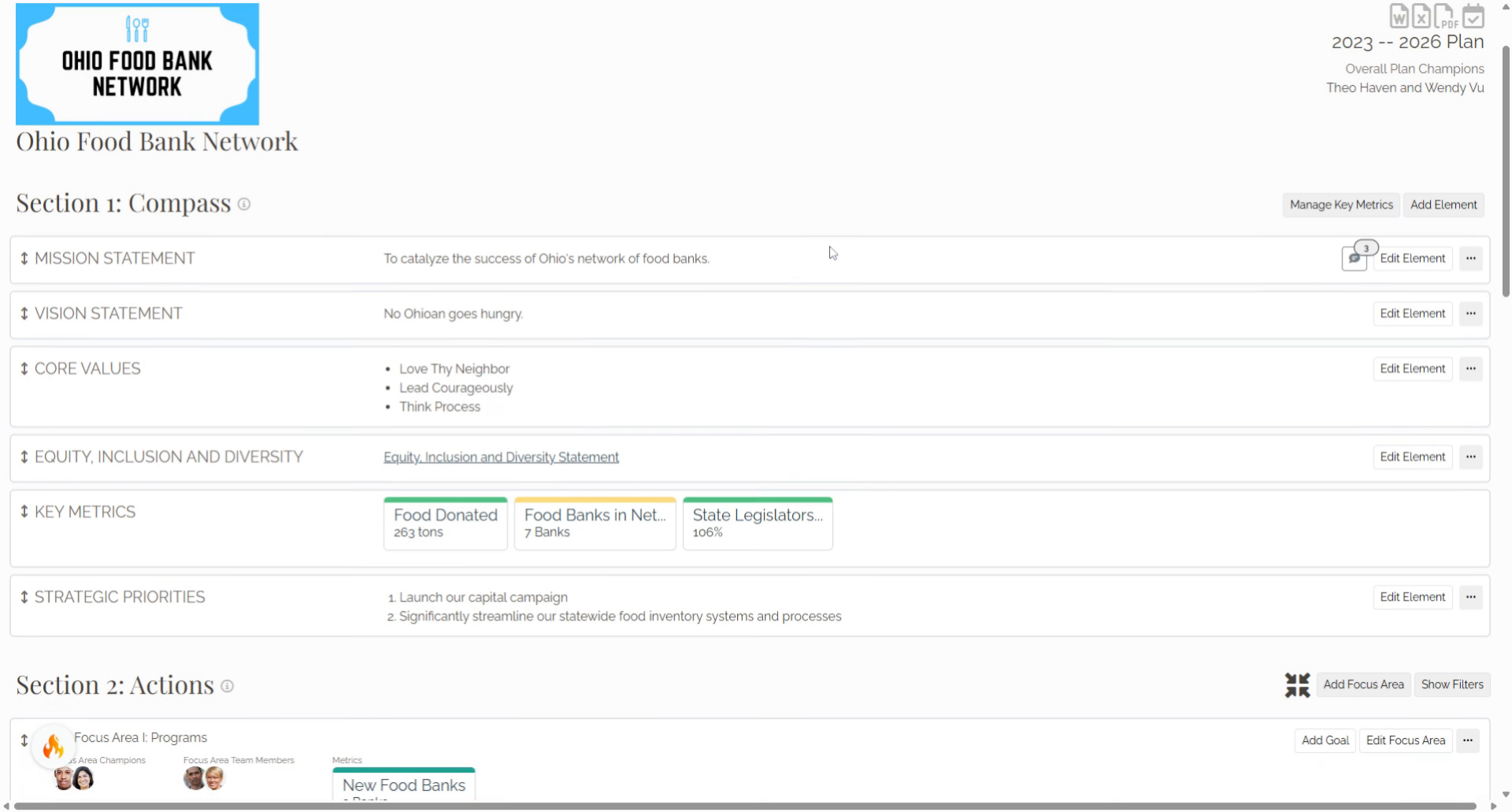Export plan as PDF file
This screenshot has height=812, width=1512.
[x=1446, y=16]
